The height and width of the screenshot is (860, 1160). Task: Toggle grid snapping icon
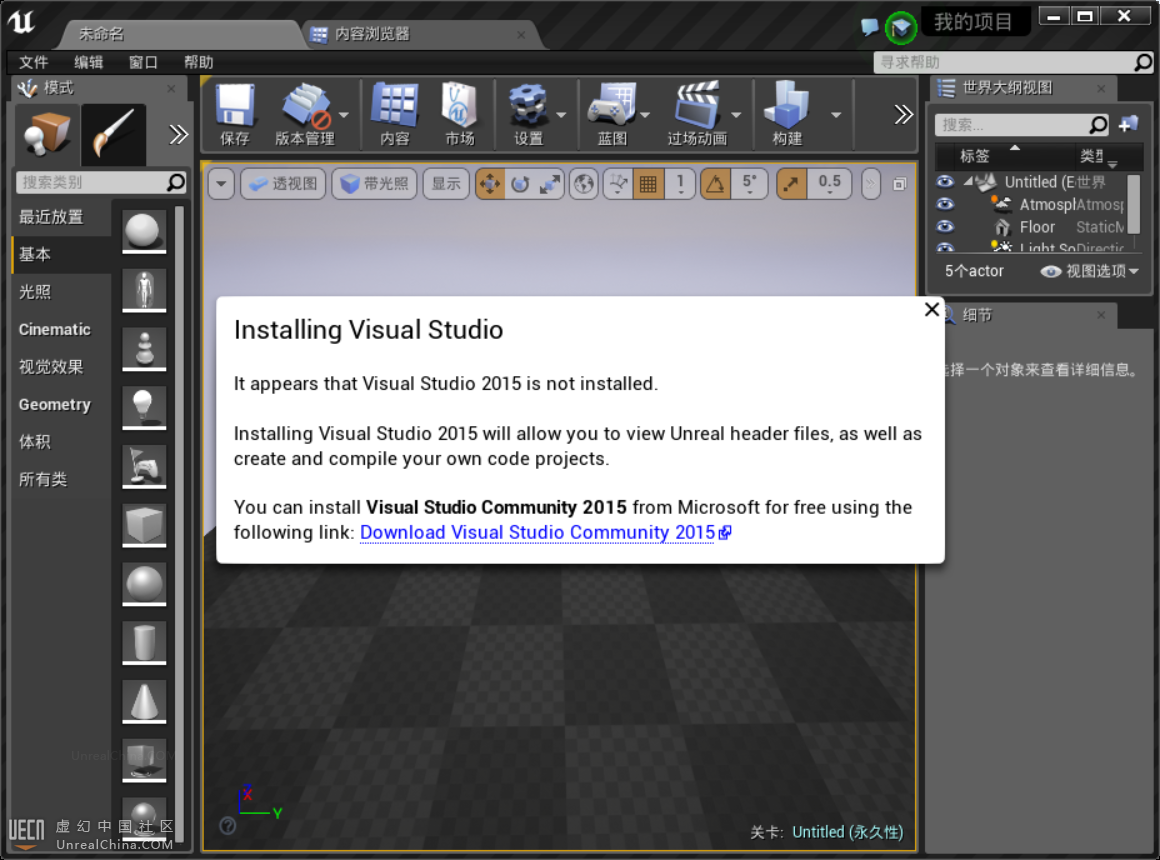(x=648, y=184)
